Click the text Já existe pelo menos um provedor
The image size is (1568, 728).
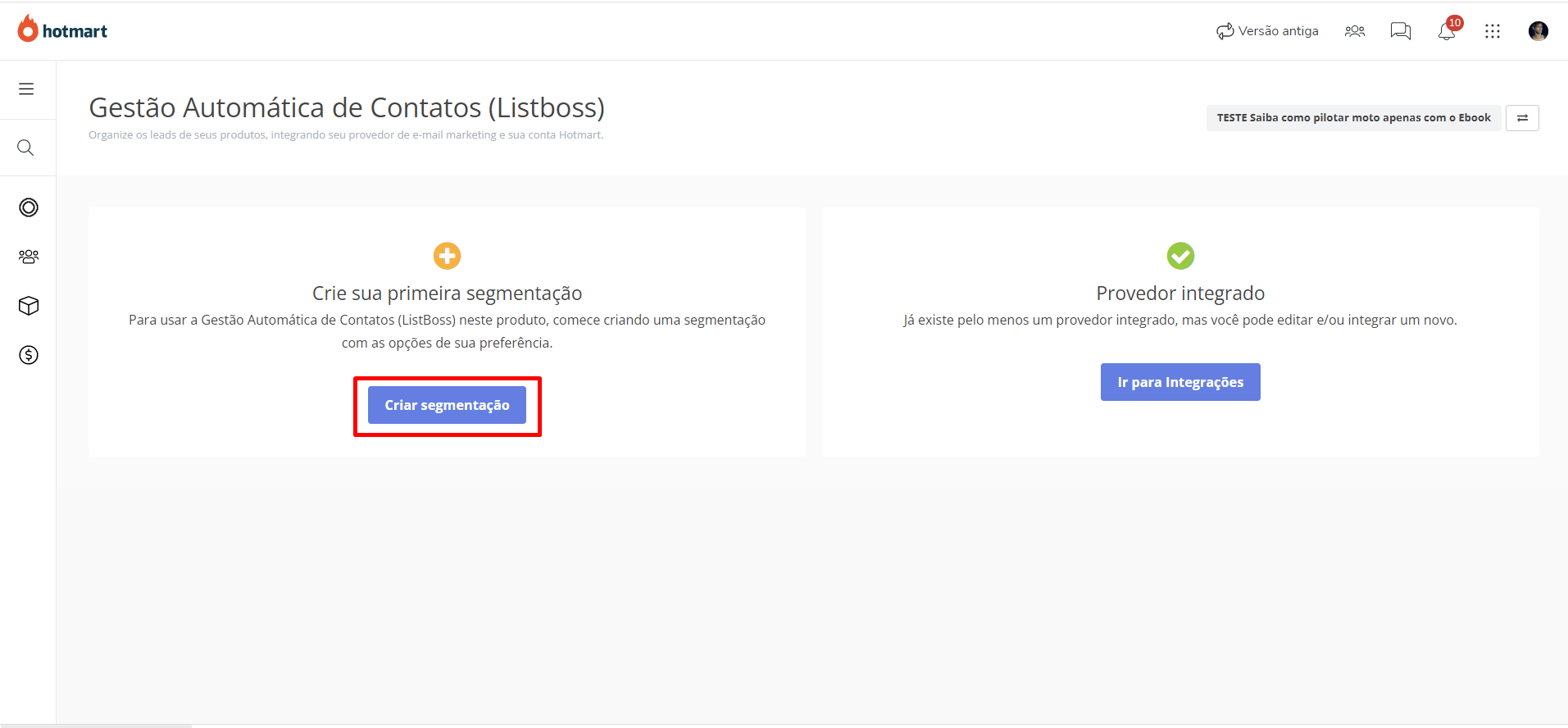click(1180, 320)
